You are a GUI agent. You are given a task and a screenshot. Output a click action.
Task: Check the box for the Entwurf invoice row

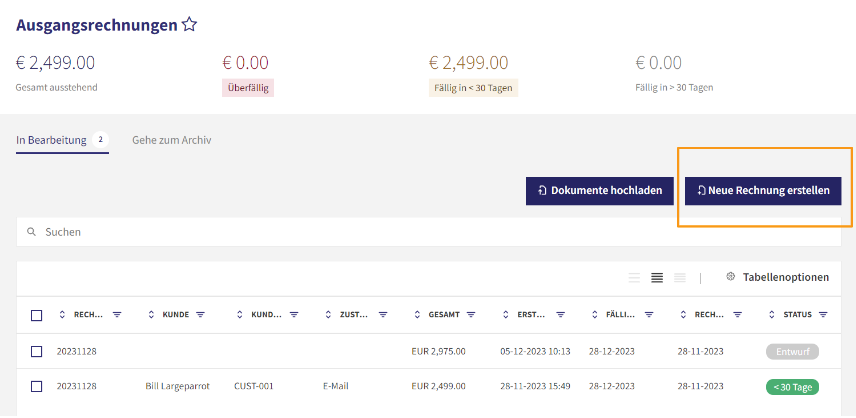point(37,351)
